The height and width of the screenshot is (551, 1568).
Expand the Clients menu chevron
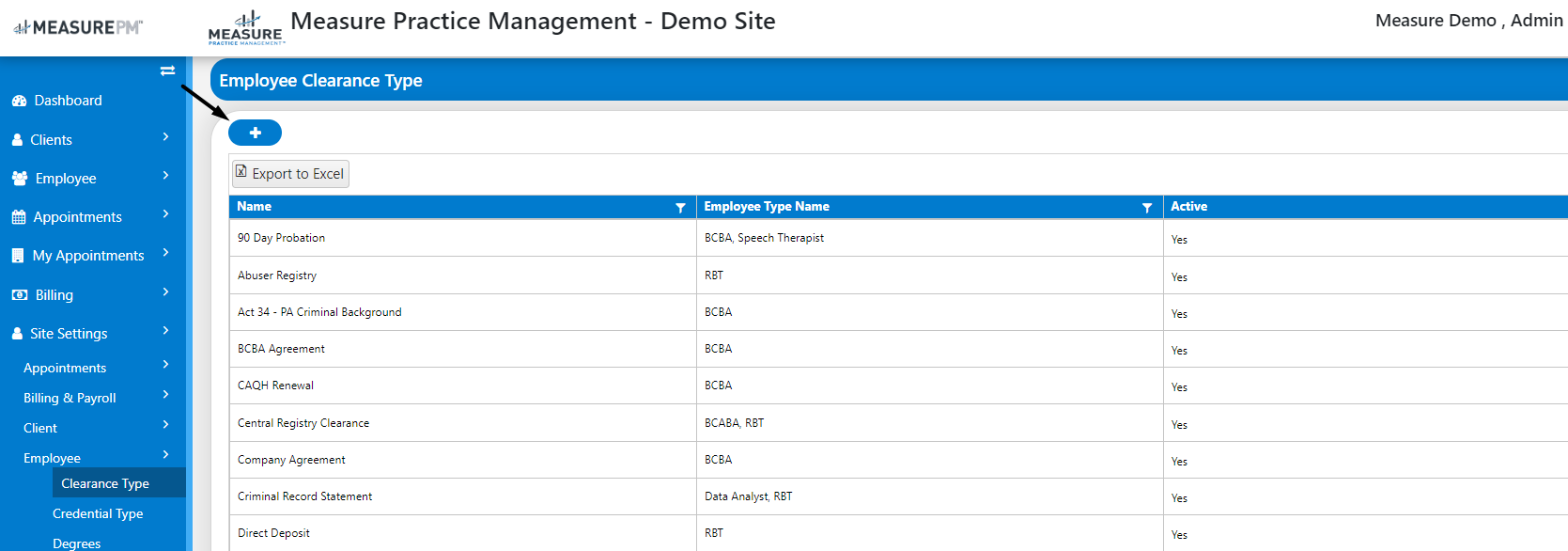166,137
